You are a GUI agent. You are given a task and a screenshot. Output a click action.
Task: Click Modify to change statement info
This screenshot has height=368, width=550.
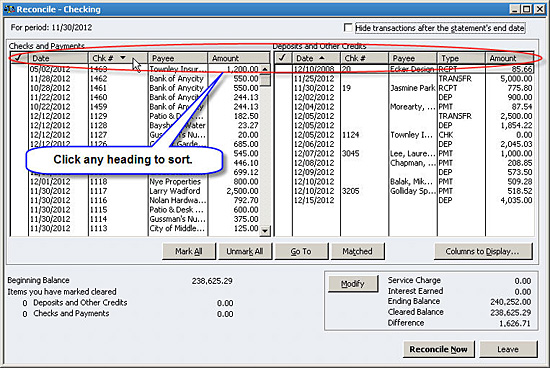coord(353,283)
